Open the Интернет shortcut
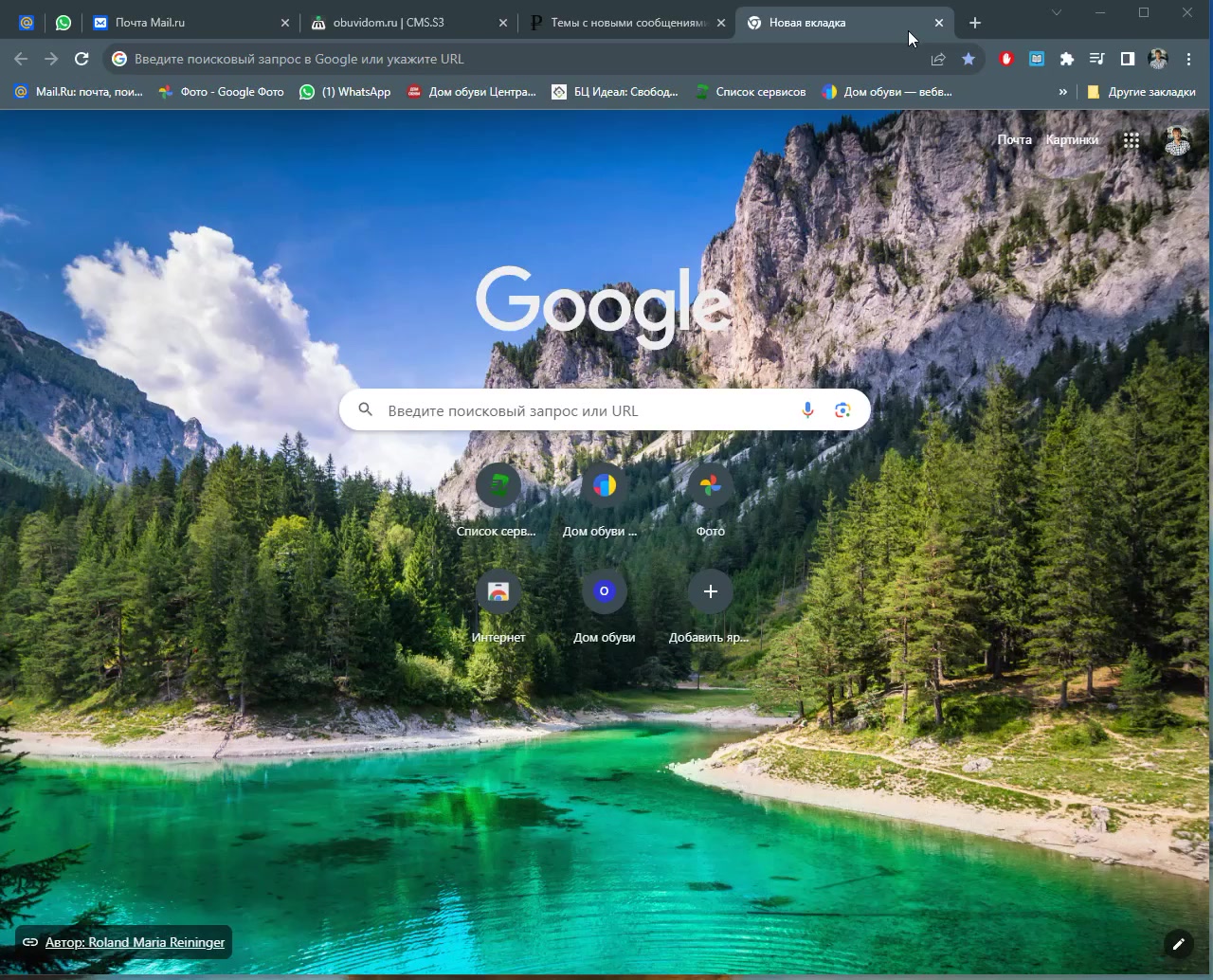Image resolution: width=1213 pixels, height=980 pixels. pyautogui.click(x=498, y=607)
